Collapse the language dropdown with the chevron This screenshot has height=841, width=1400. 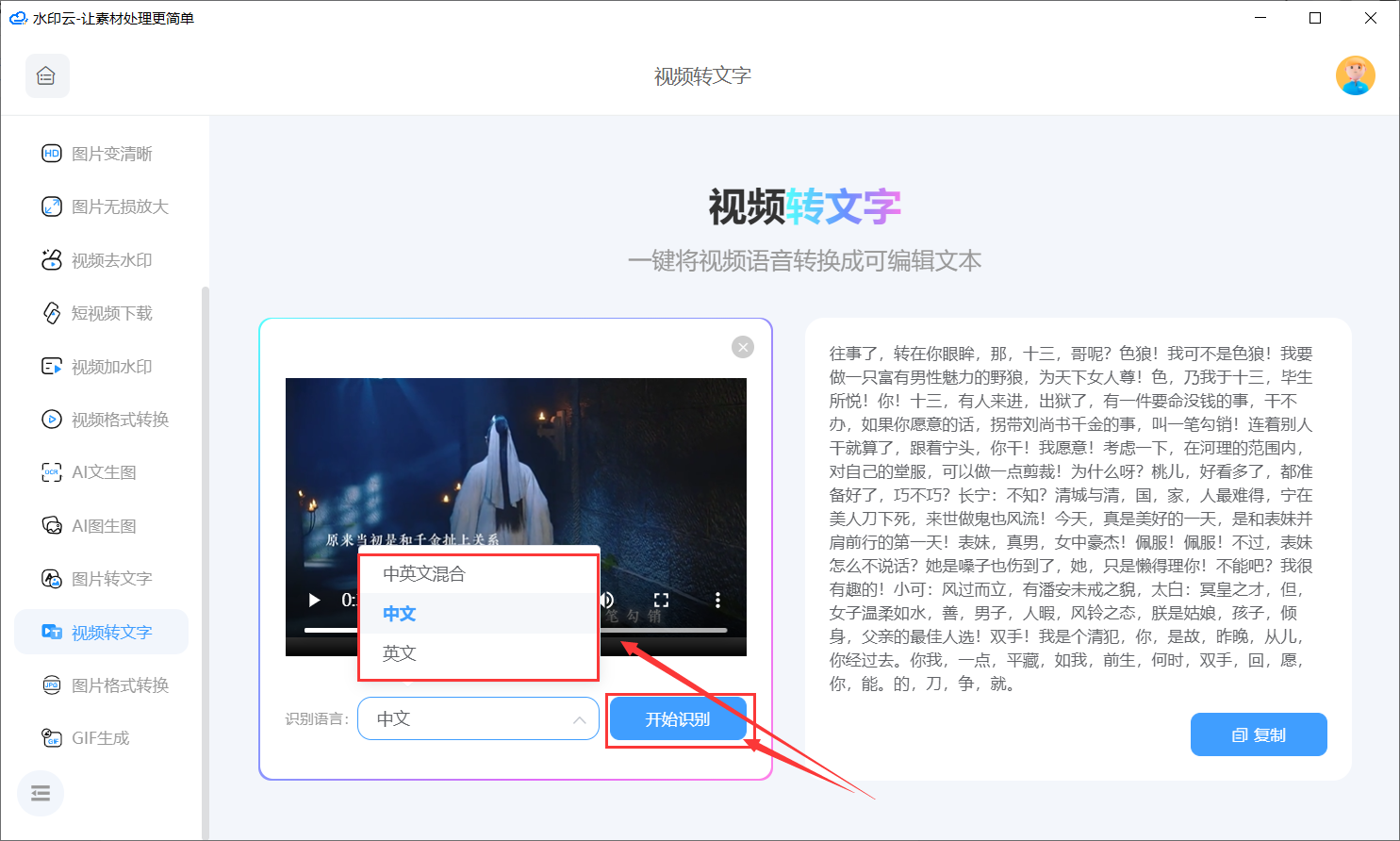click(x=579, y=720)
